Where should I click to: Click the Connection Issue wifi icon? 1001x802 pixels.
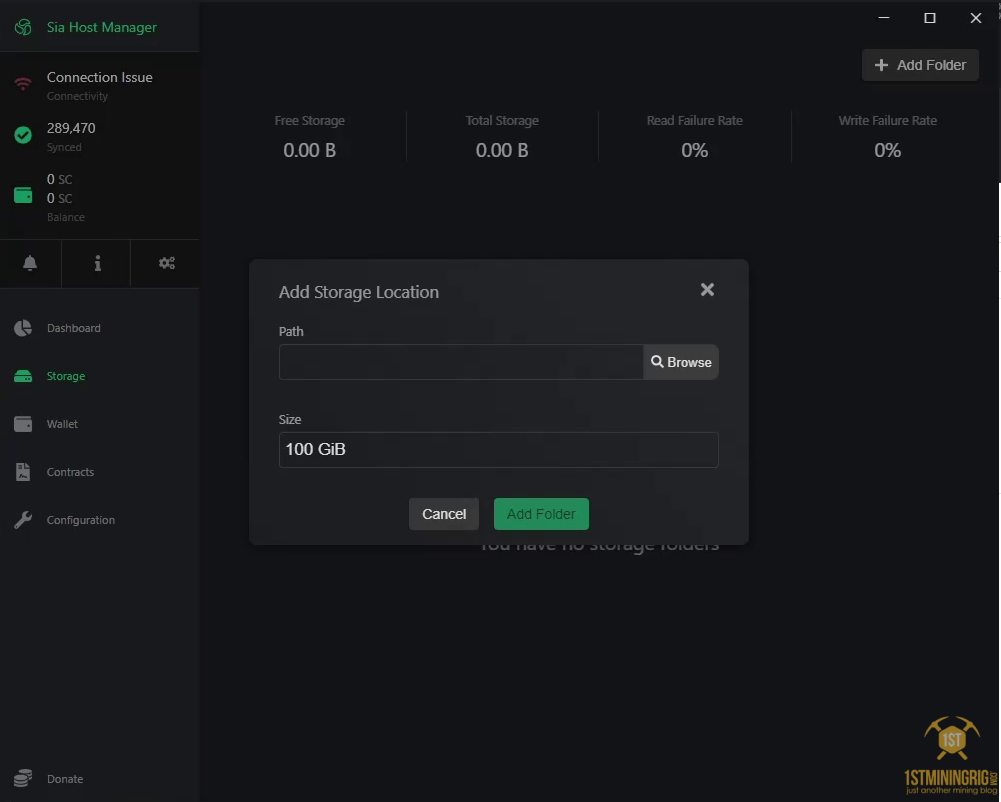(23, 84)
